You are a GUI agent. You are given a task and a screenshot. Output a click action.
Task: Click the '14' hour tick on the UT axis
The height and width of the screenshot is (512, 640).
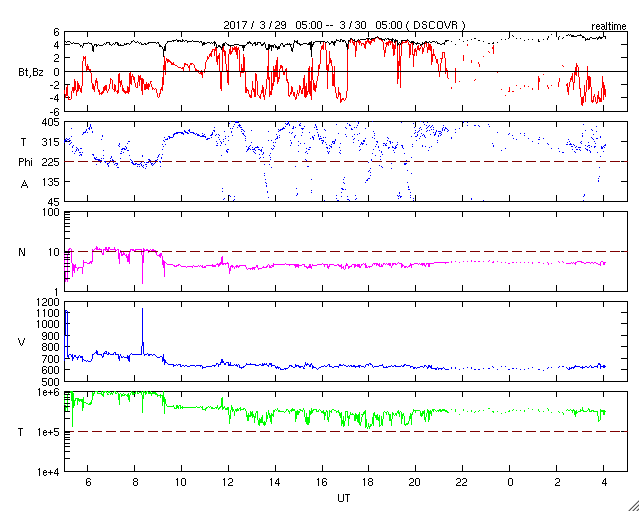click(x=275, y=482)
